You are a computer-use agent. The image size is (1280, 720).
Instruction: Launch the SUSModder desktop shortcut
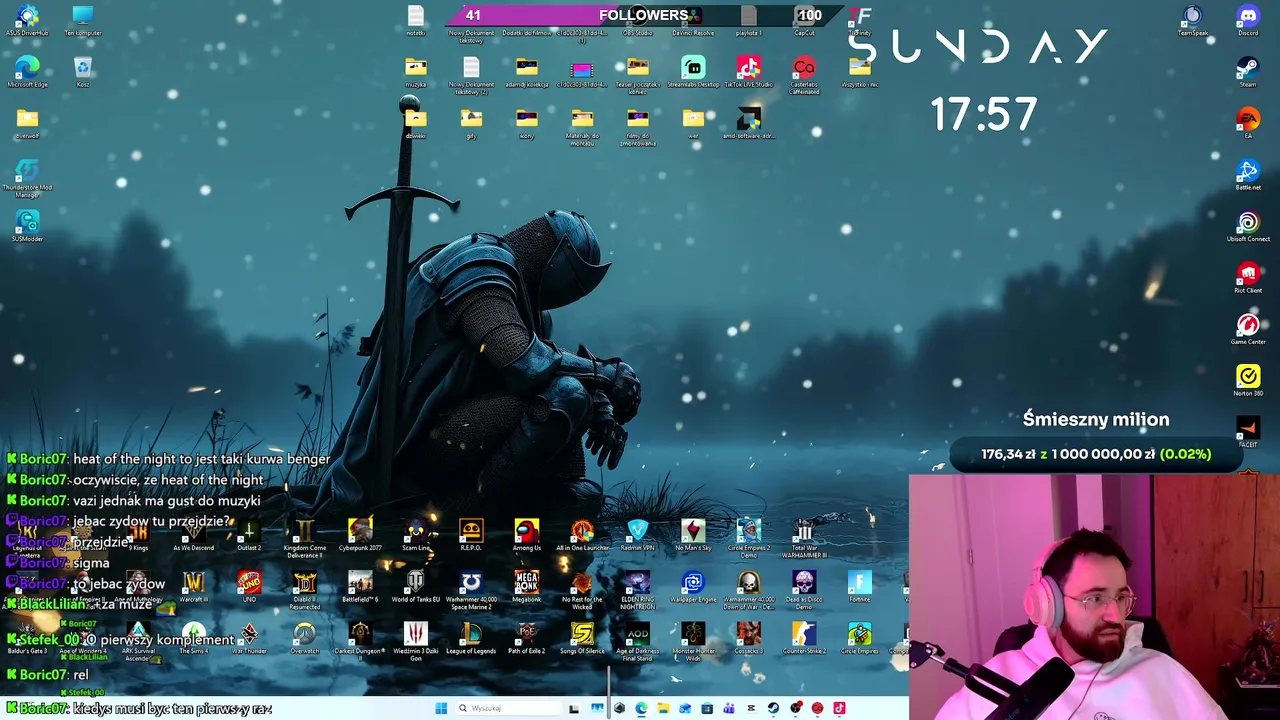(27, 226)
